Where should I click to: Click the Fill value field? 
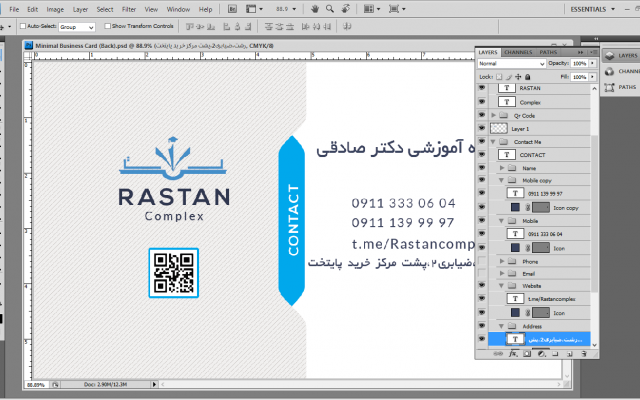580,77
